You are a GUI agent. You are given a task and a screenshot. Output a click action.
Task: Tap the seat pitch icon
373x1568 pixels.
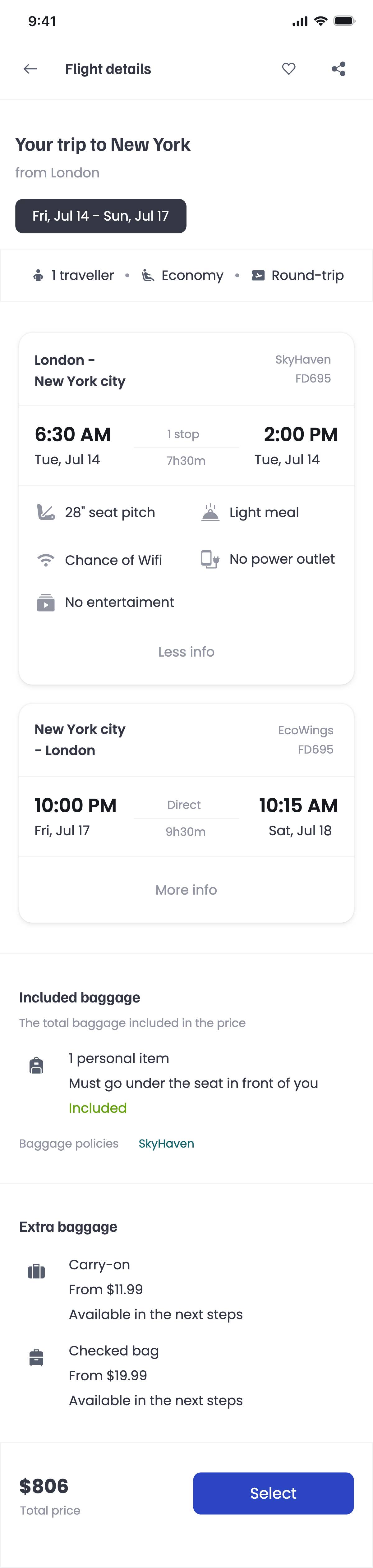pyautogui.click(x=46, y=512)
